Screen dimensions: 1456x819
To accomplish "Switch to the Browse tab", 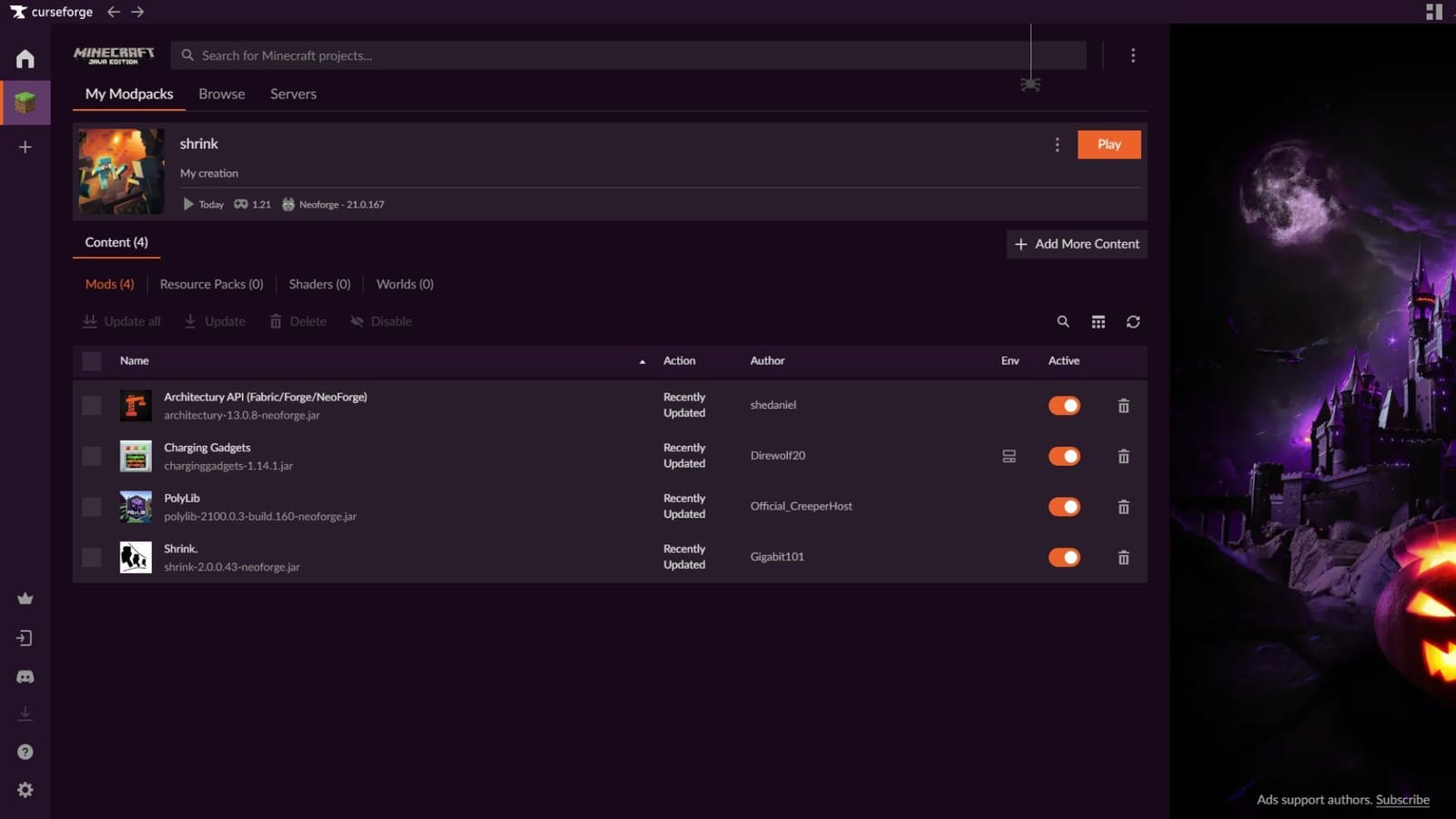I will point(222,94).
